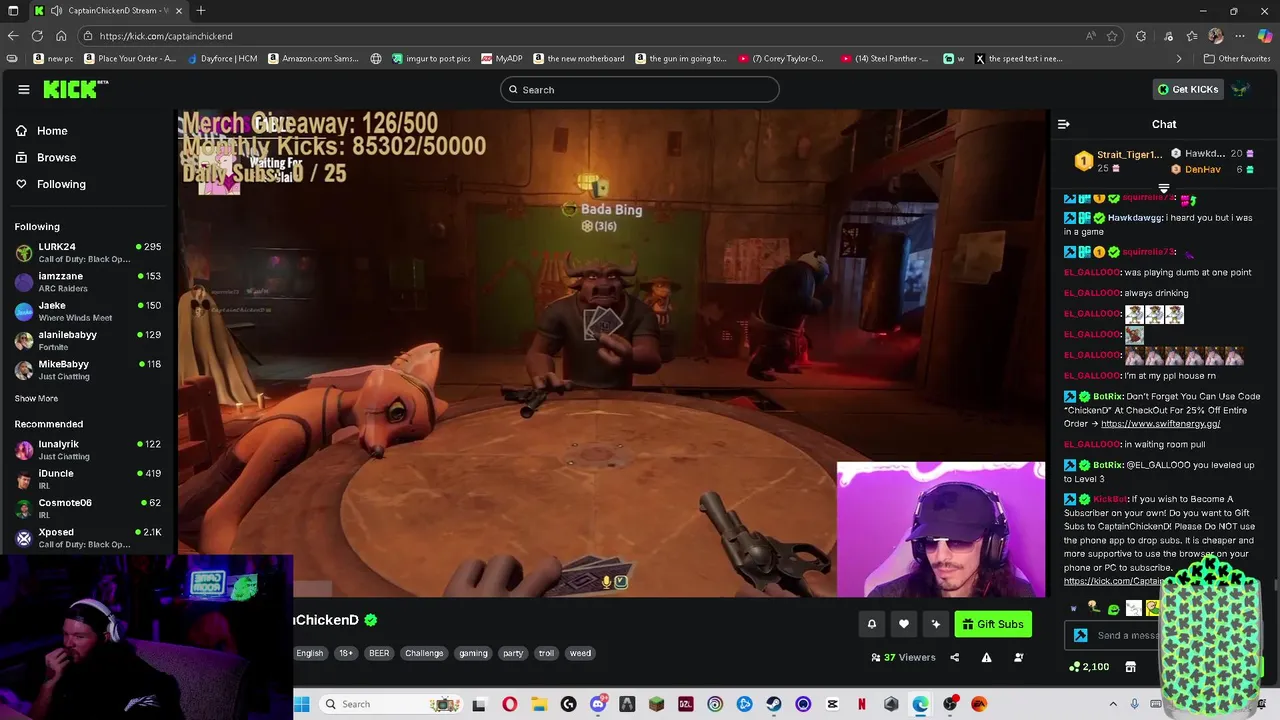Open Following in sidebar
Image resolution: width=1280 pixels, height=720 pixels.
[x=61, y=184]
